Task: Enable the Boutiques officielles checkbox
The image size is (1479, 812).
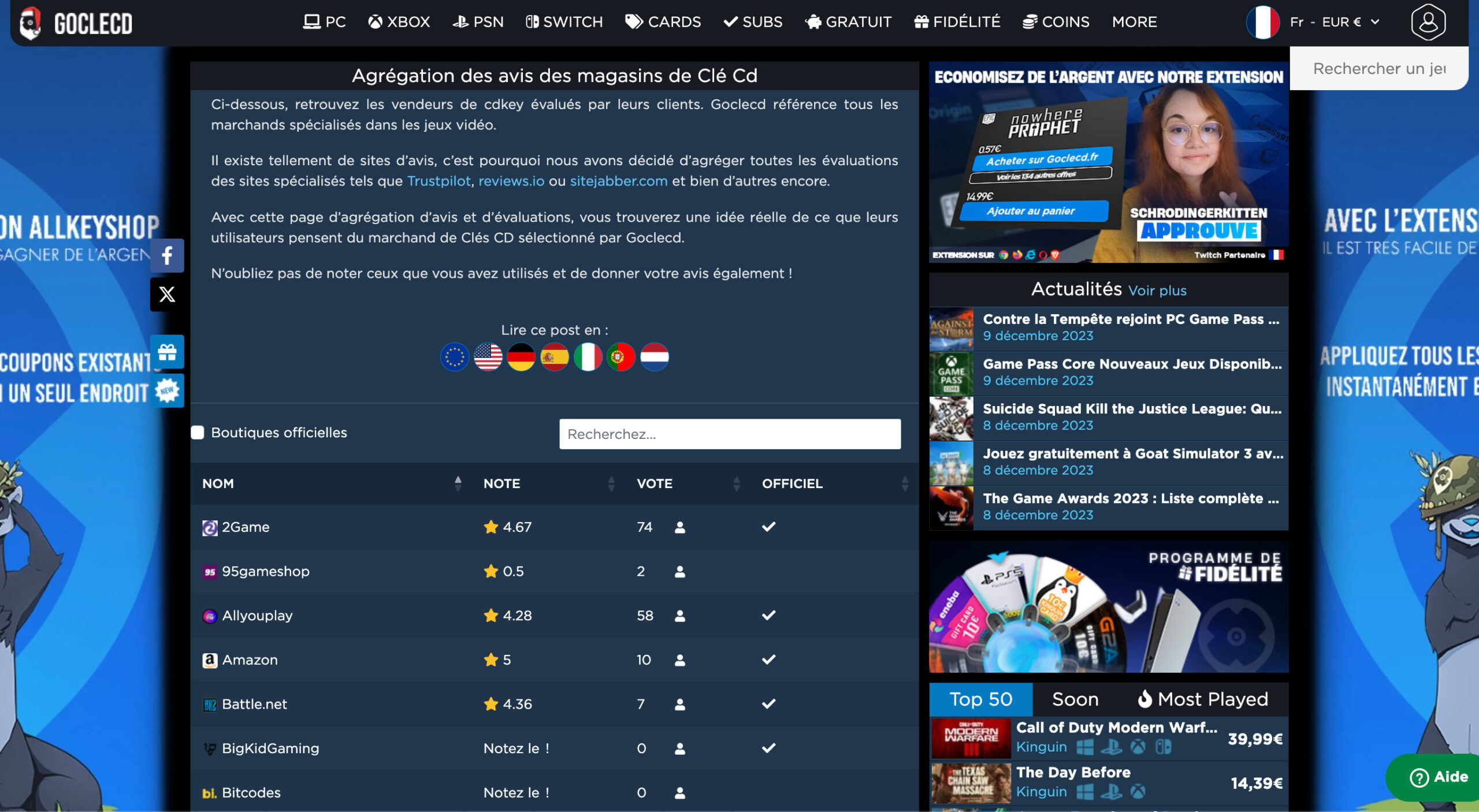Action: 198,433
